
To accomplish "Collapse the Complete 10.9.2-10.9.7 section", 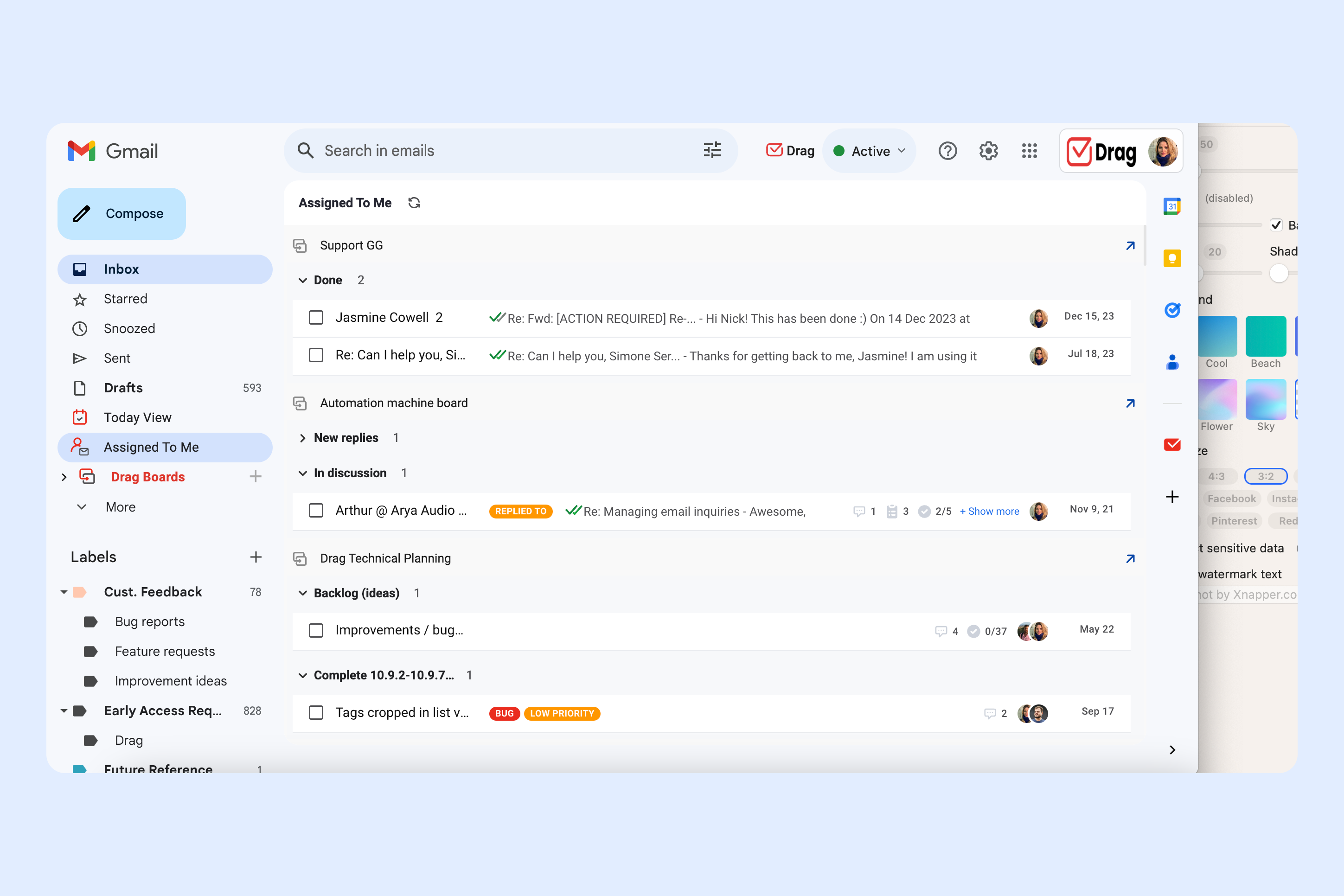I will (303, 675).
